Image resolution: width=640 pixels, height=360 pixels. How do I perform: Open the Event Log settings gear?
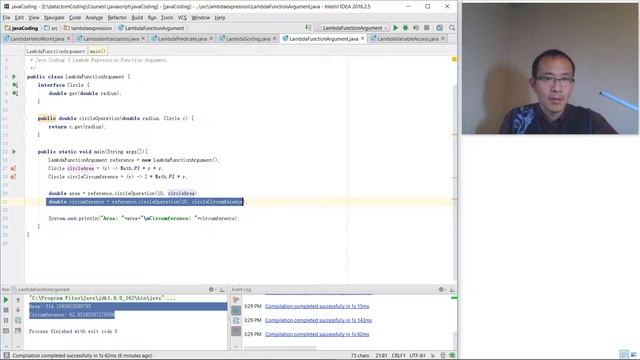(442, 289)
